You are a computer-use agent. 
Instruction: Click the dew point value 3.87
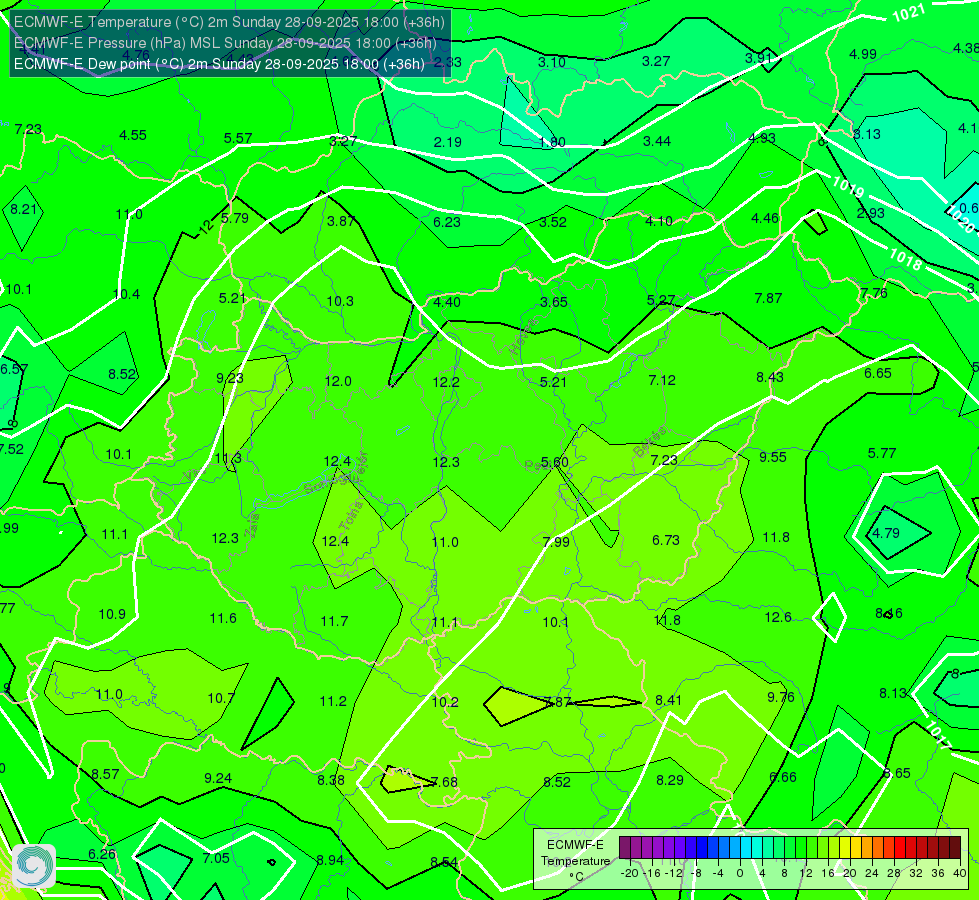point(341,220)
